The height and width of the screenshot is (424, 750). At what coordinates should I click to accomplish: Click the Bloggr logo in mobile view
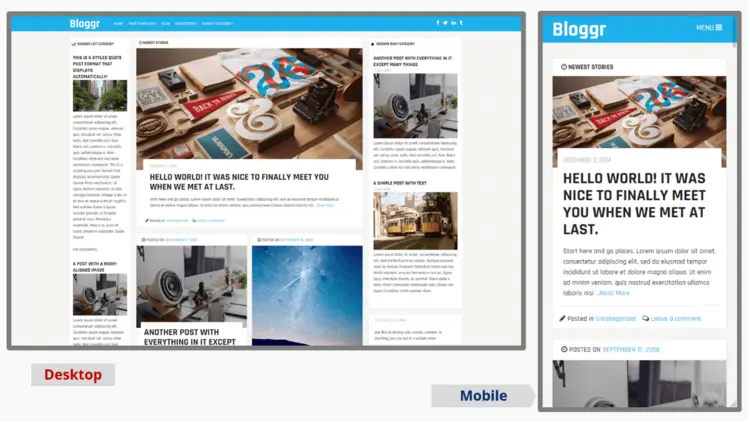580,29
